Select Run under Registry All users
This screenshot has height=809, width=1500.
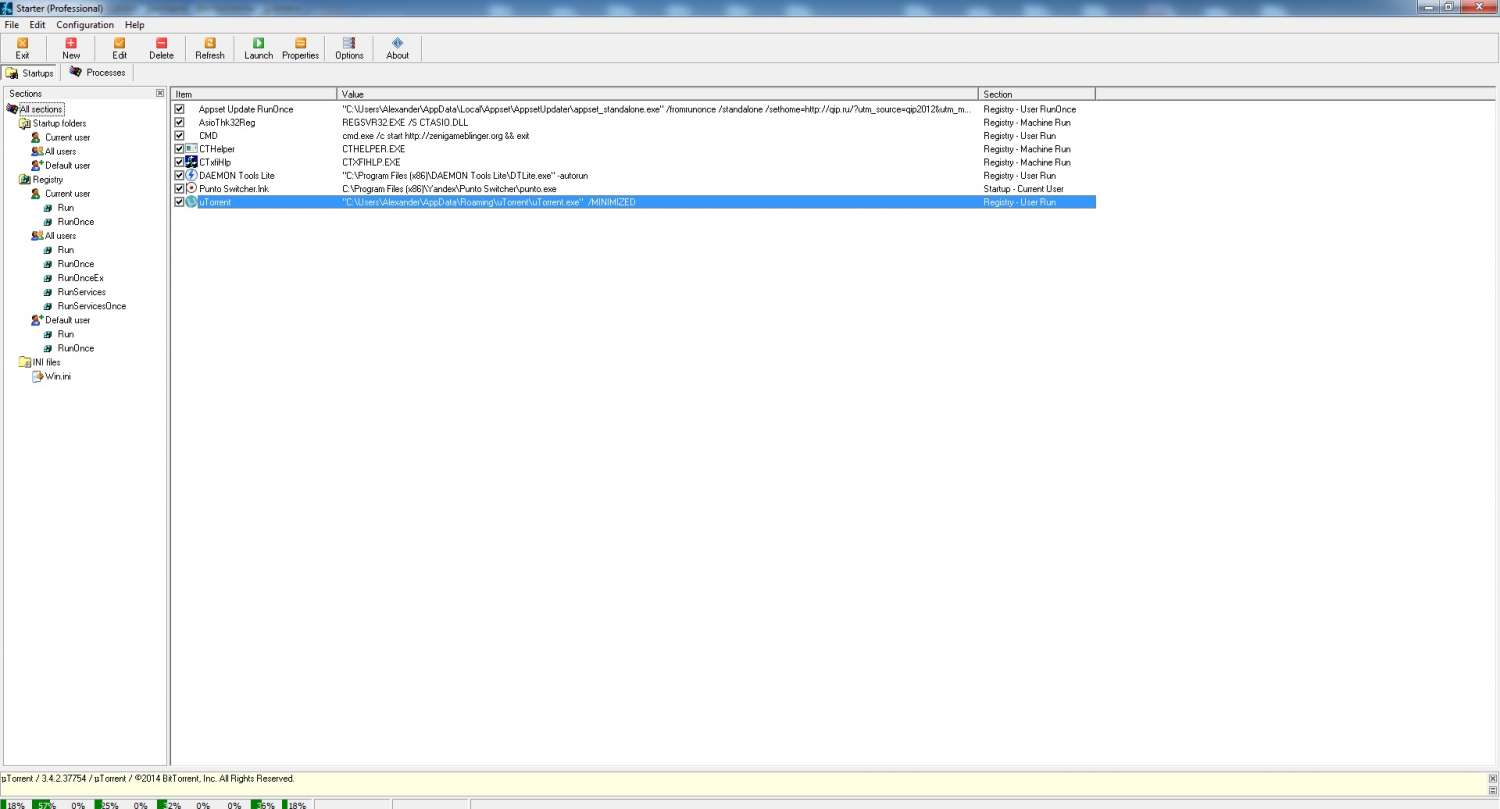pyautogui.click(x=65, y=249)
